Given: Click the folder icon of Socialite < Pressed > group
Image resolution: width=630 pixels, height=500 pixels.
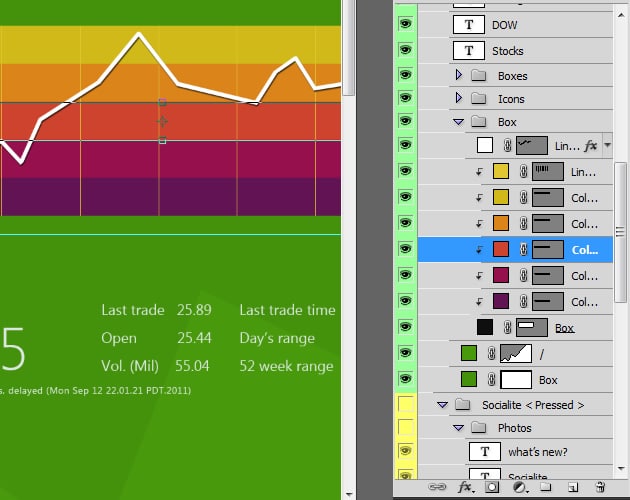Looking at the screenshot, I should coord(462,404).
